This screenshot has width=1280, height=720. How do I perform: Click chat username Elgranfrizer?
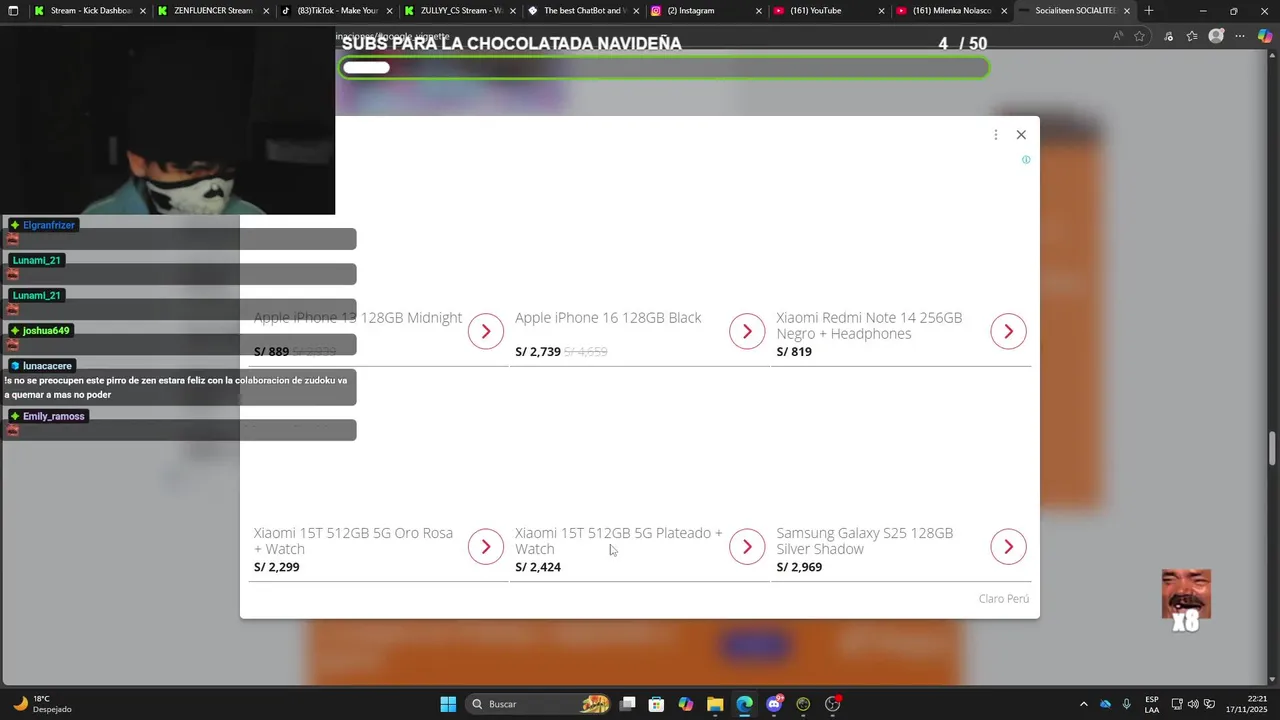point(49,225)
